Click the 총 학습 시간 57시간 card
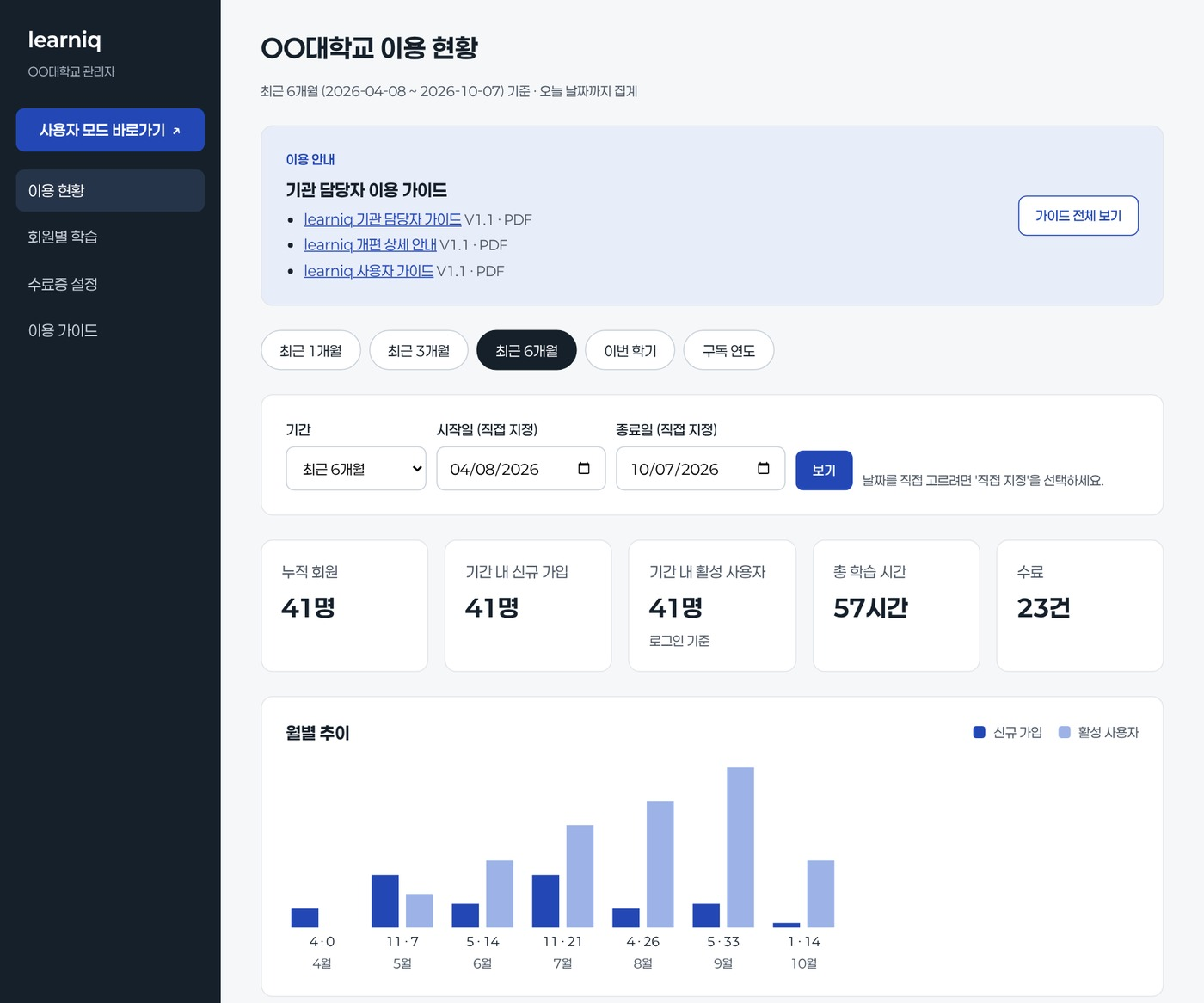The width and height of the screenshot is (1204, 1003). [896, 606]
